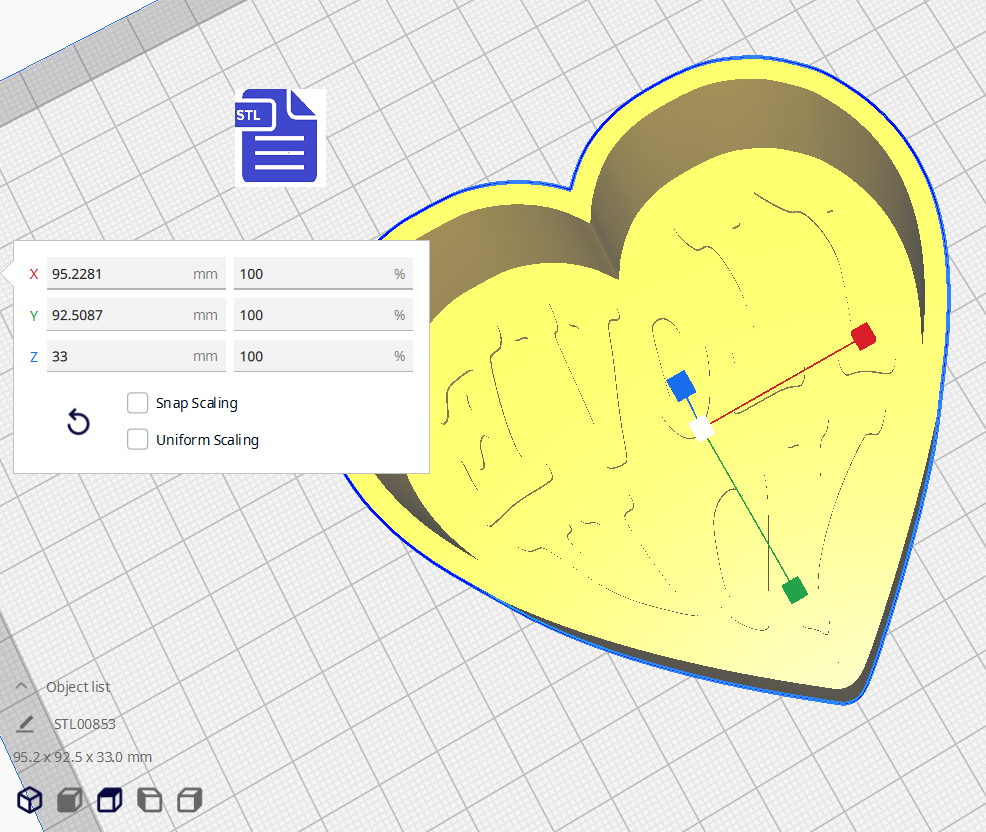
Task: Click the blue Z-axis scale handle
Action: click(x=681, y=385)
